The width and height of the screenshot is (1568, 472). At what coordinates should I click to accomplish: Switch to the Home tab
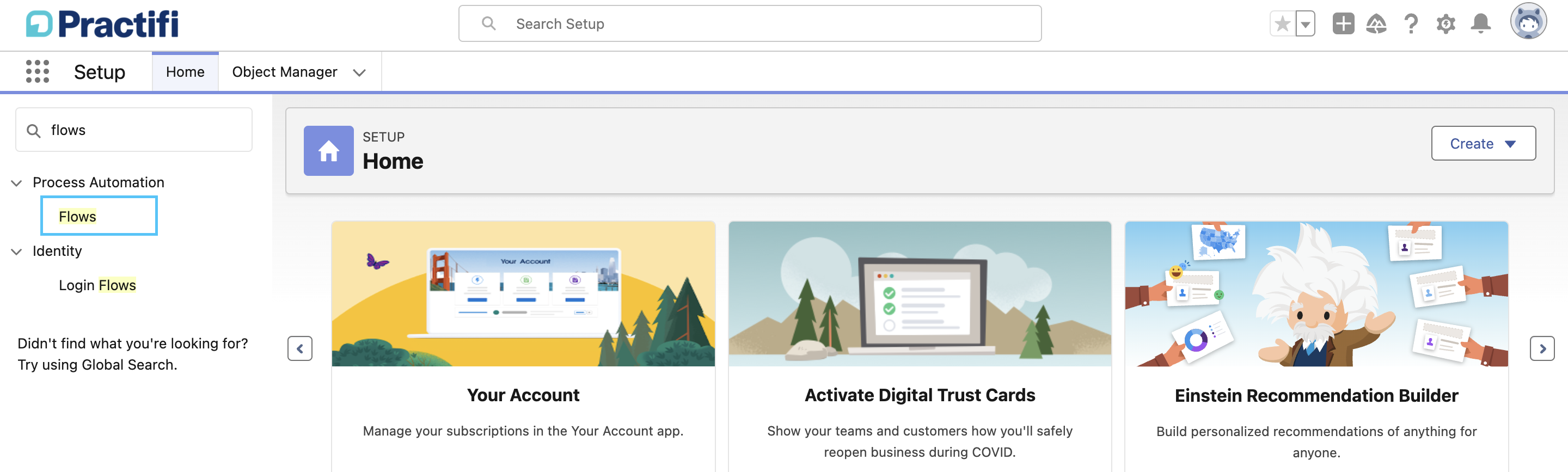[185, 72]
